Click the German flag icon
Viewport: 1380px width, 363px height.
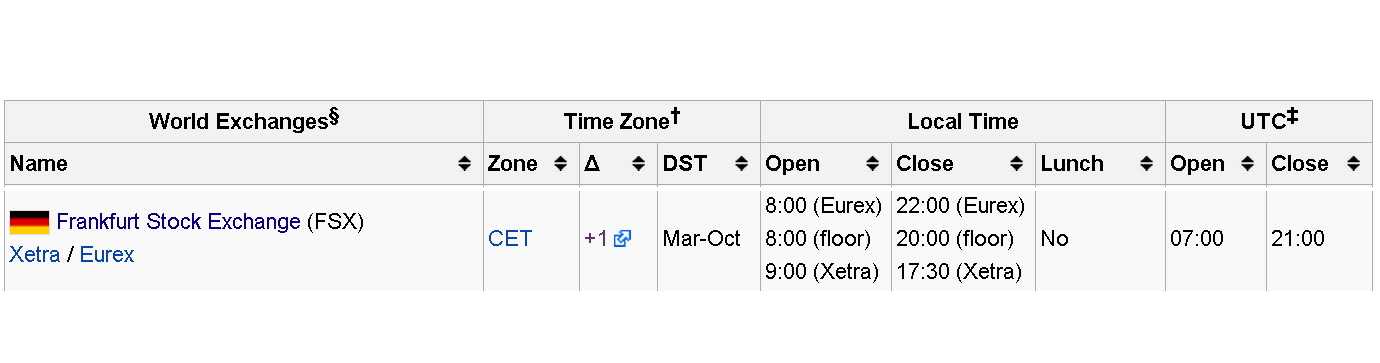29,222
